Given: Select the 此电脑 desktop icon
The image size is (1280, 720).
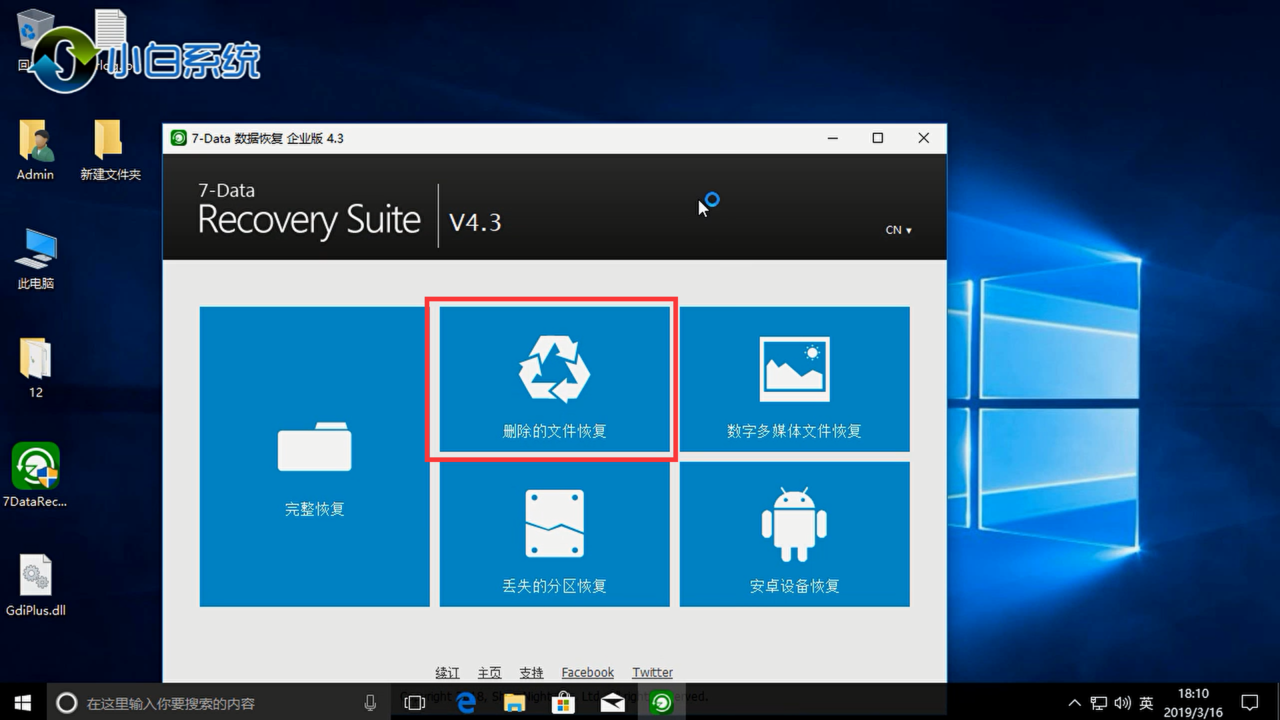Looking at the screenshot, I should (x=36, y=259).
